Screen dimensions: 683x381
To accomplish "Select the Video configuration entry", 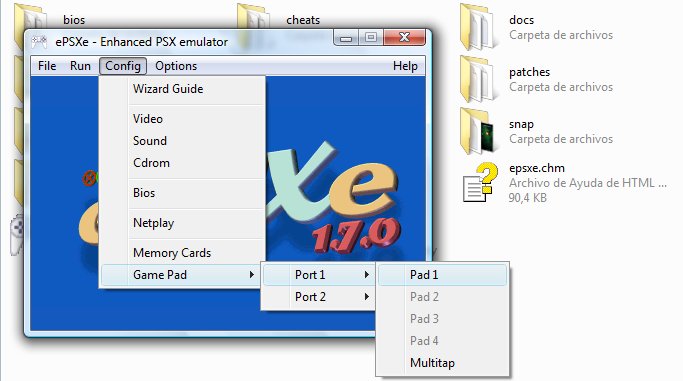I will click(x=183, y=119).
